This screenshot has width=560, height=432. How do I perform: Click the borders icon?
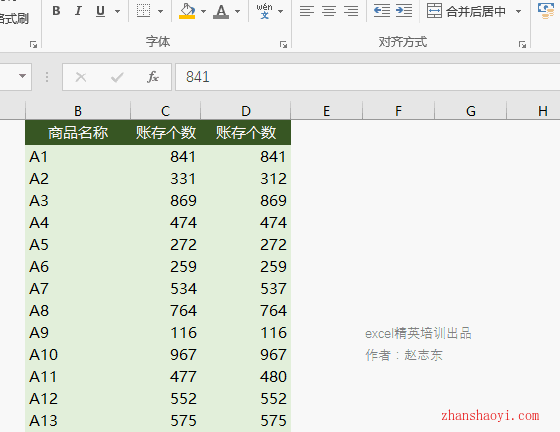[143, 11]
